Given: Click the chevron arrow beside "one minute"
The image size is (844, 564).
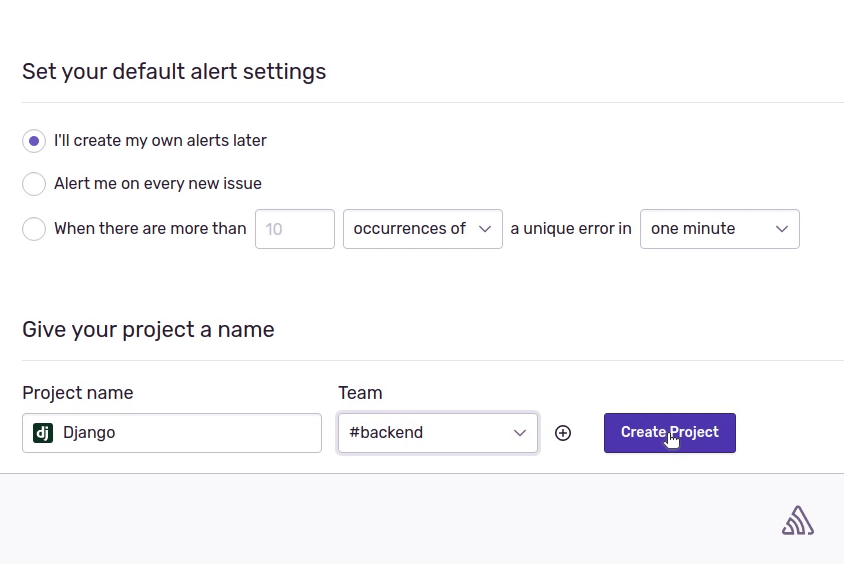Looking at the screenshot, I should pyautogui.click(x=782, y=229).
